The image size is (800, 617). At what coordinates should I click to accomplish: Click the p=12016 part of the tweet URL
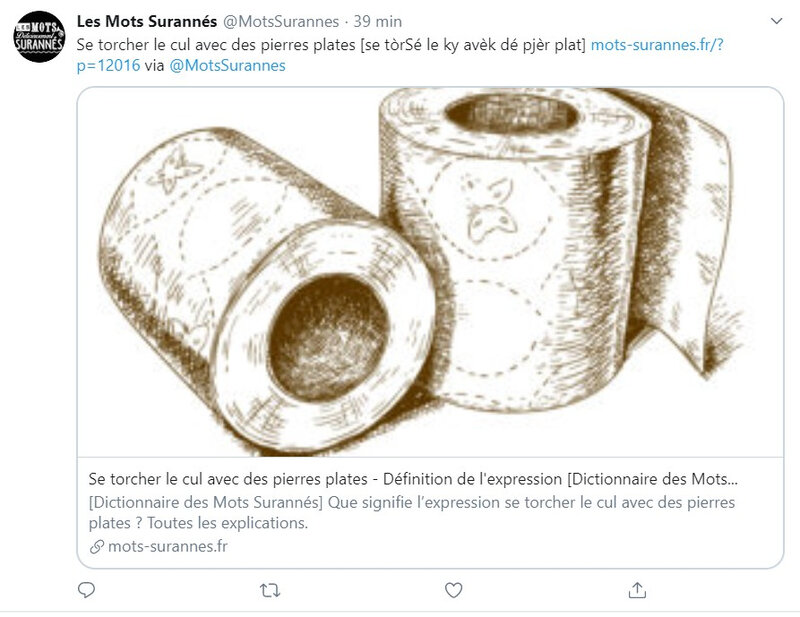(108, 66)
